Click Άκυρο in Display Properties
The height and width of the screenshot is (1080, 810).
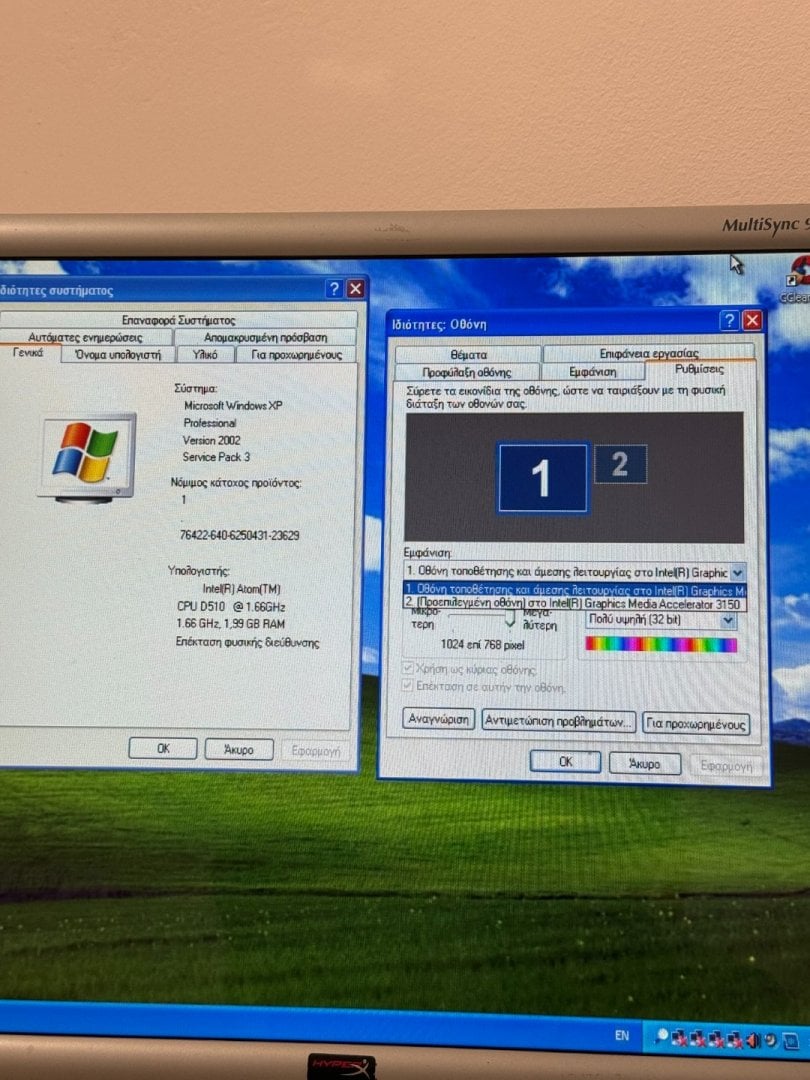click(x=644, y=763)
